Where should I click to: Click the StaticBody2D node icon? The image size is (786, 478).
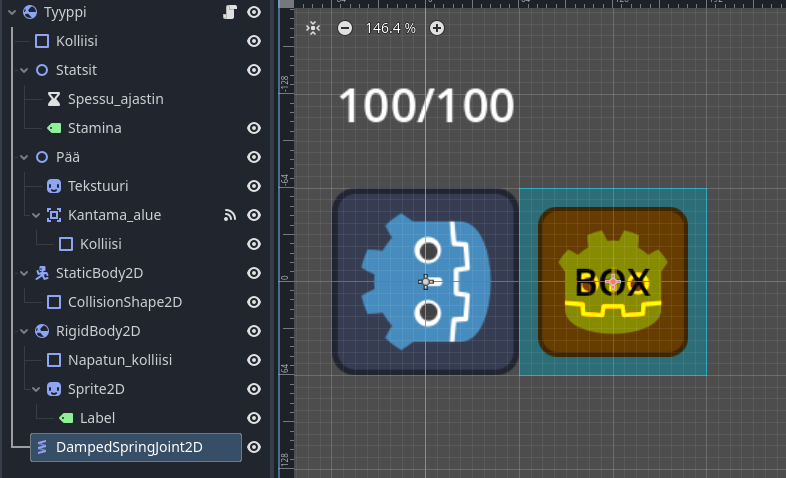tap(41, 273)
